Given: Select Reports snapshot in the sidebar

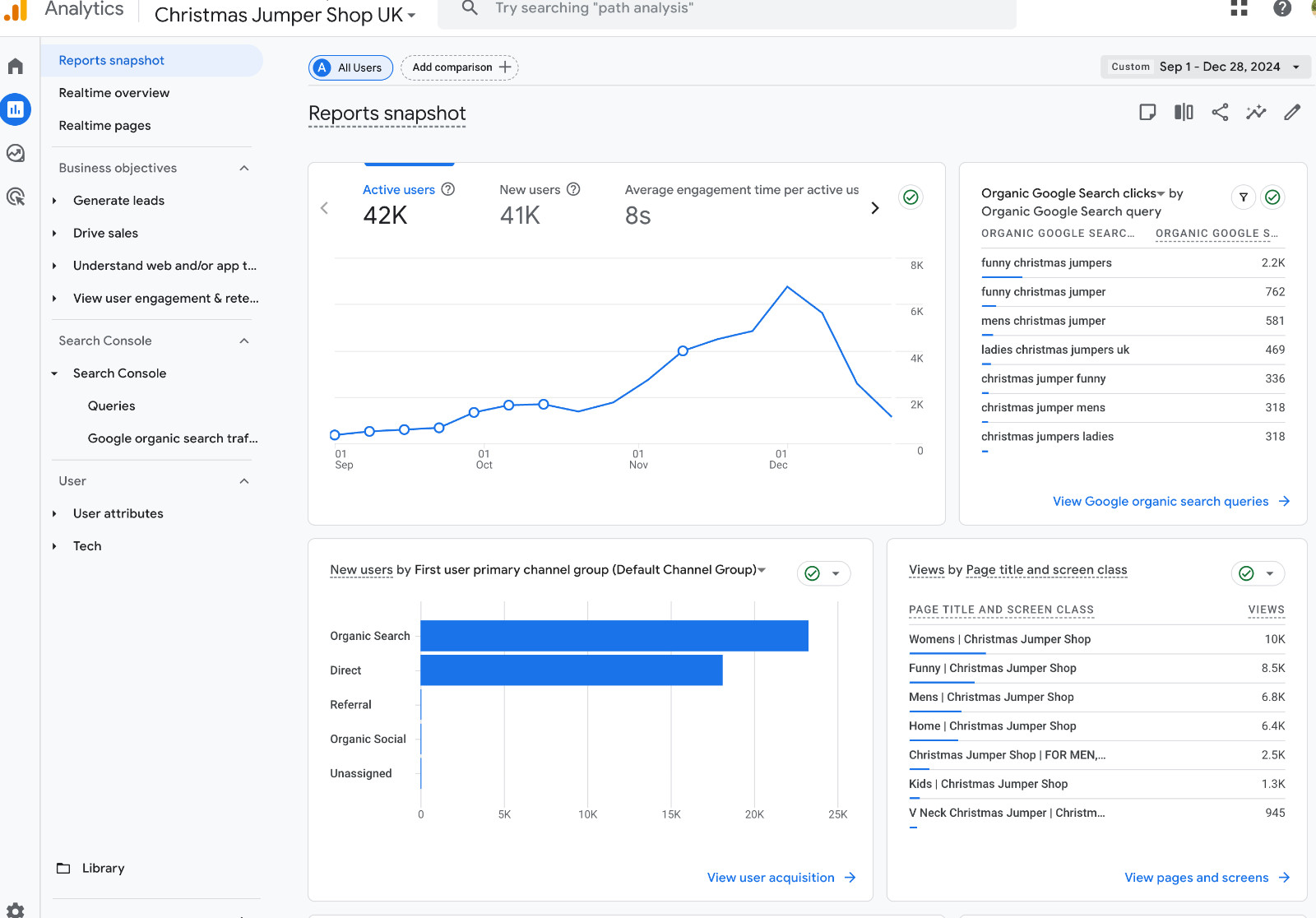Looking at the screenshot, I should (x=152, y=60).
